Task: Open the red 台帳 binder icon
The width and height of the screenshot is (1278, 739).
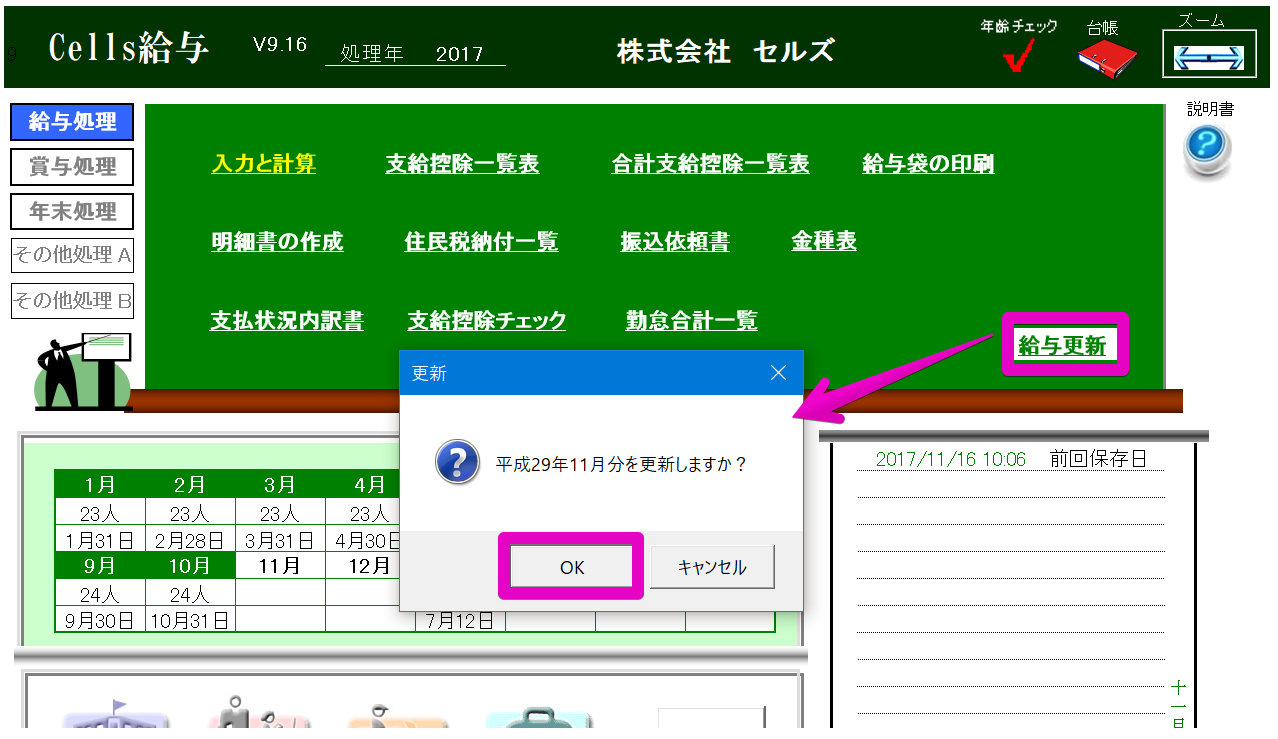Action: pyautogui.click(x=1107, y=59)
